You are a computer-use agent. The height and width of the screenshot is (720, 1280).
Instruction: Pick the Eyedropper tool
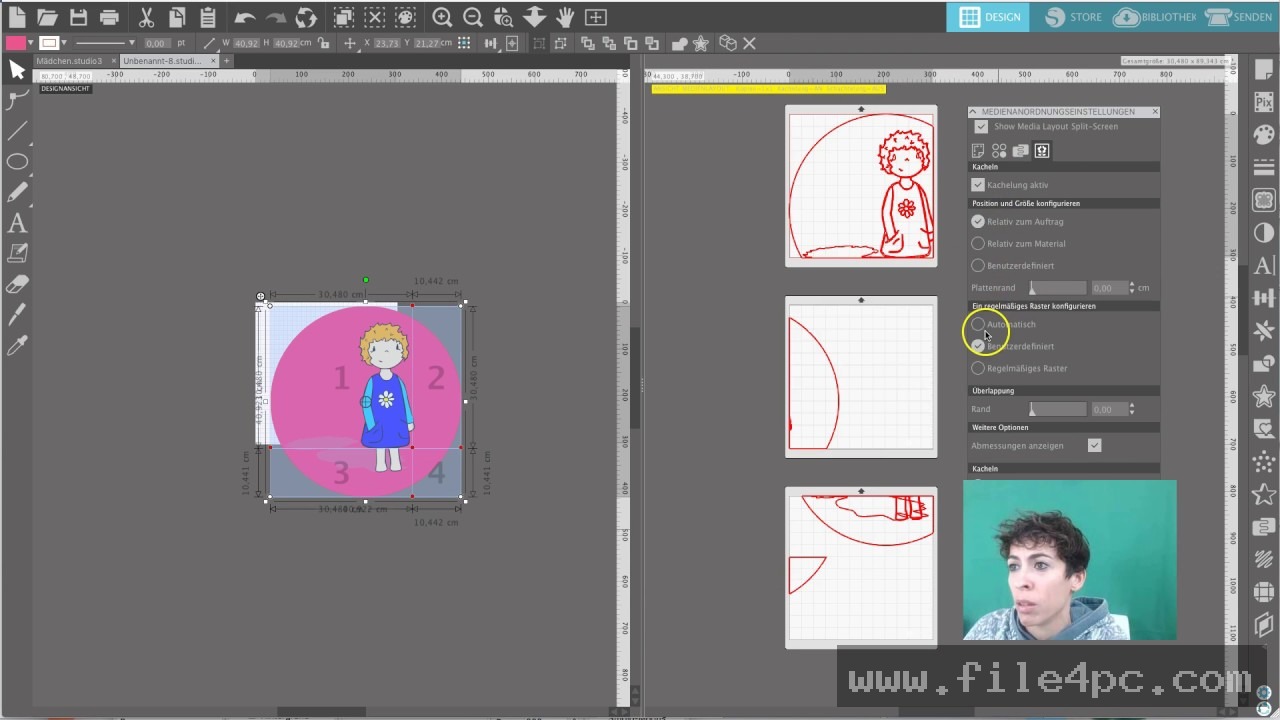(x=17, y=346)
